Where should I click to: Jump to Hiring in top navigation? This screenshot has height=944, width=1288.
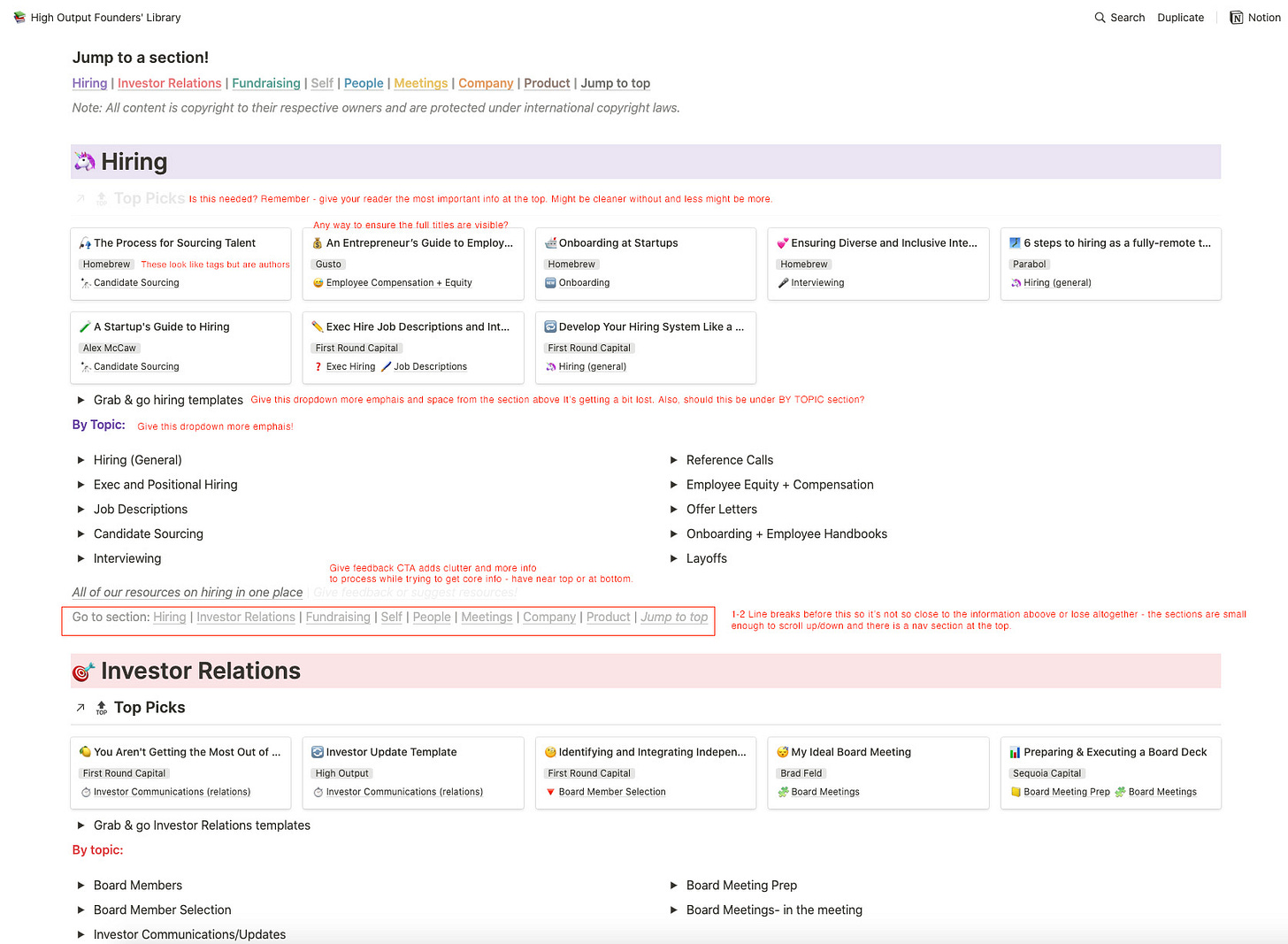(89, 83)
